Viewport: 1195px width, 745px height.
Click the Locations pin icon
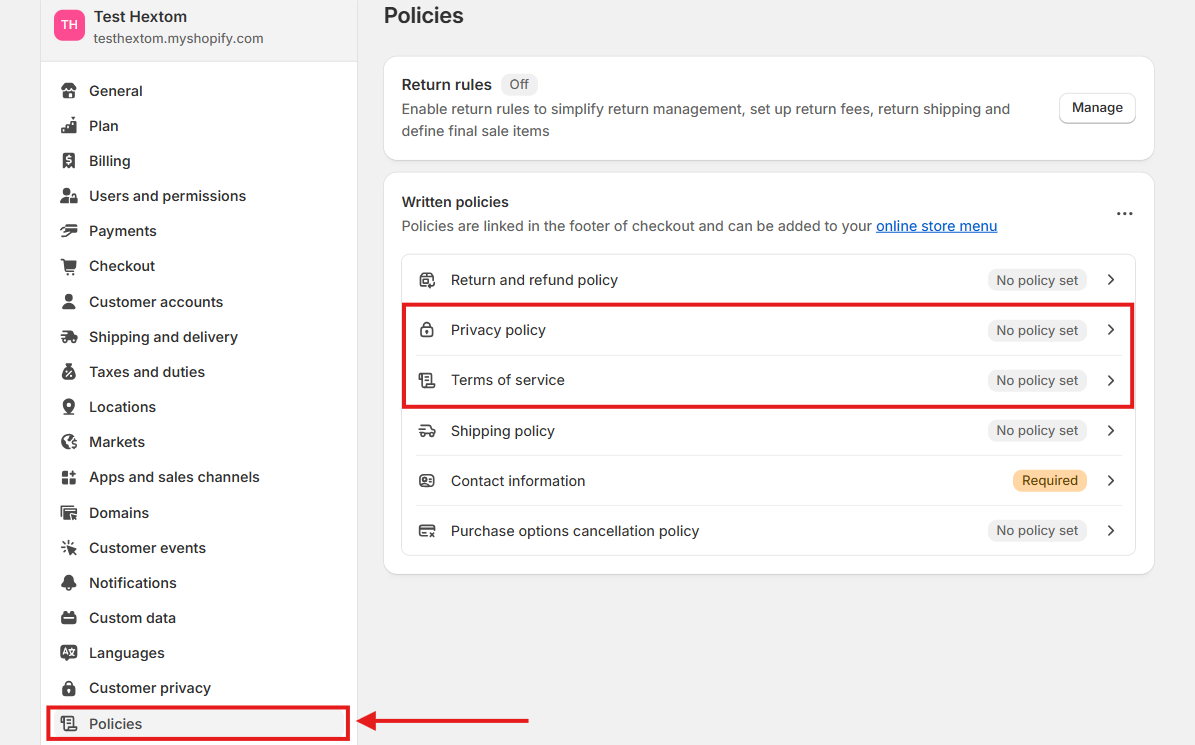[x=69, y=407]
